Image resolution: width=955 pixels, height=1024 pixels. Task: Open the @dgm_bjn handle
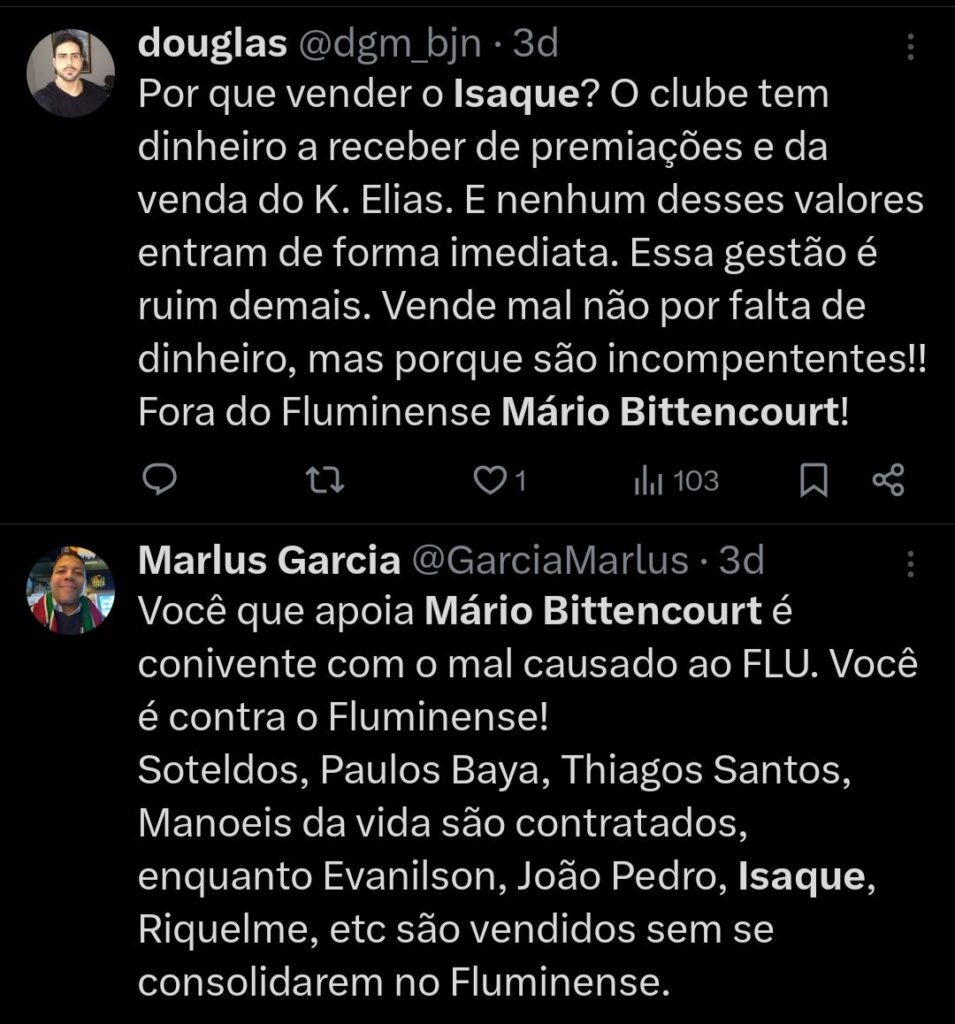point(390,44)
